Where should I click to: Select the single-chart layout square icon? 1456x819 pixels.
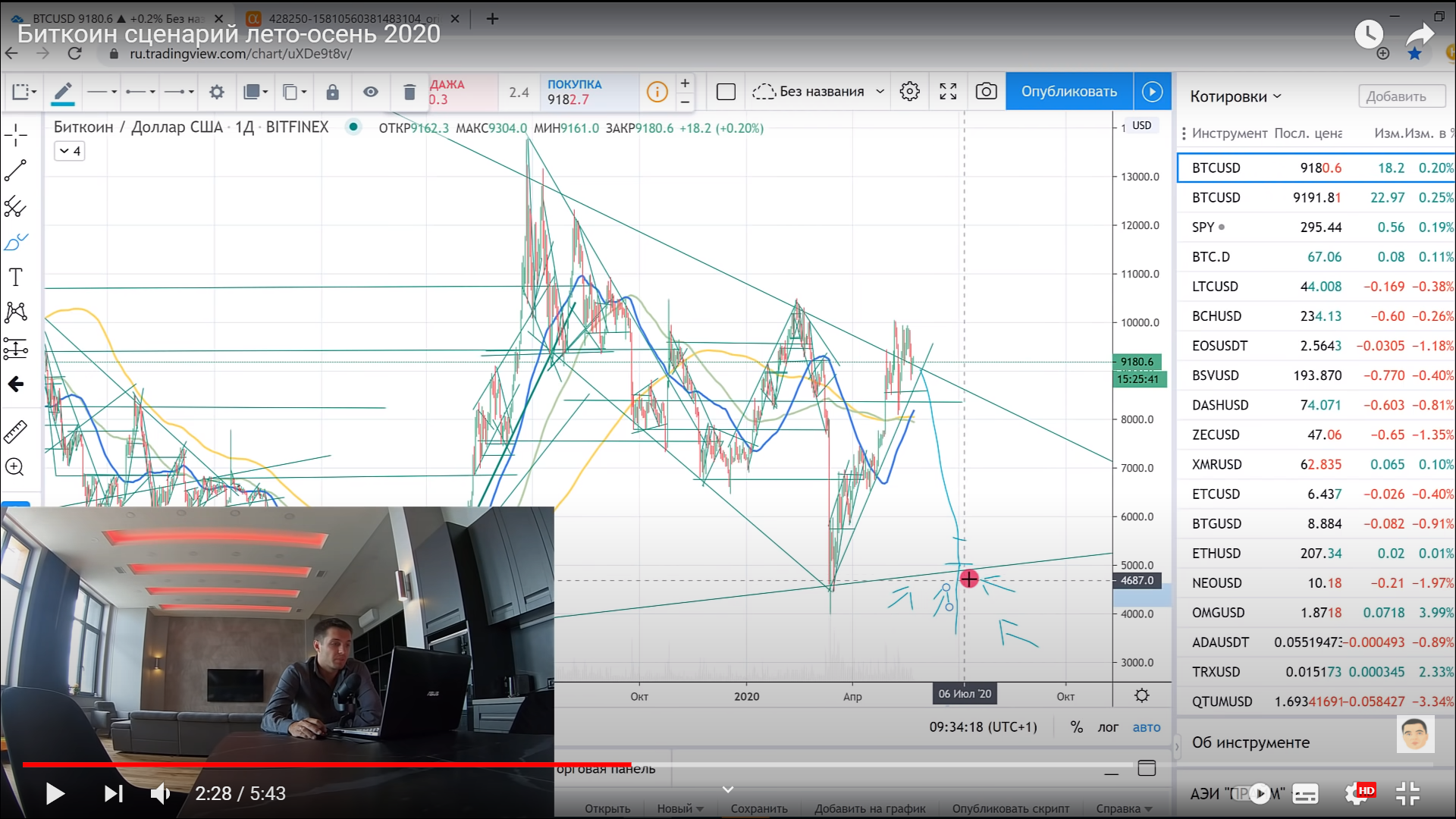pyautogui.click(x=726, y=92)
